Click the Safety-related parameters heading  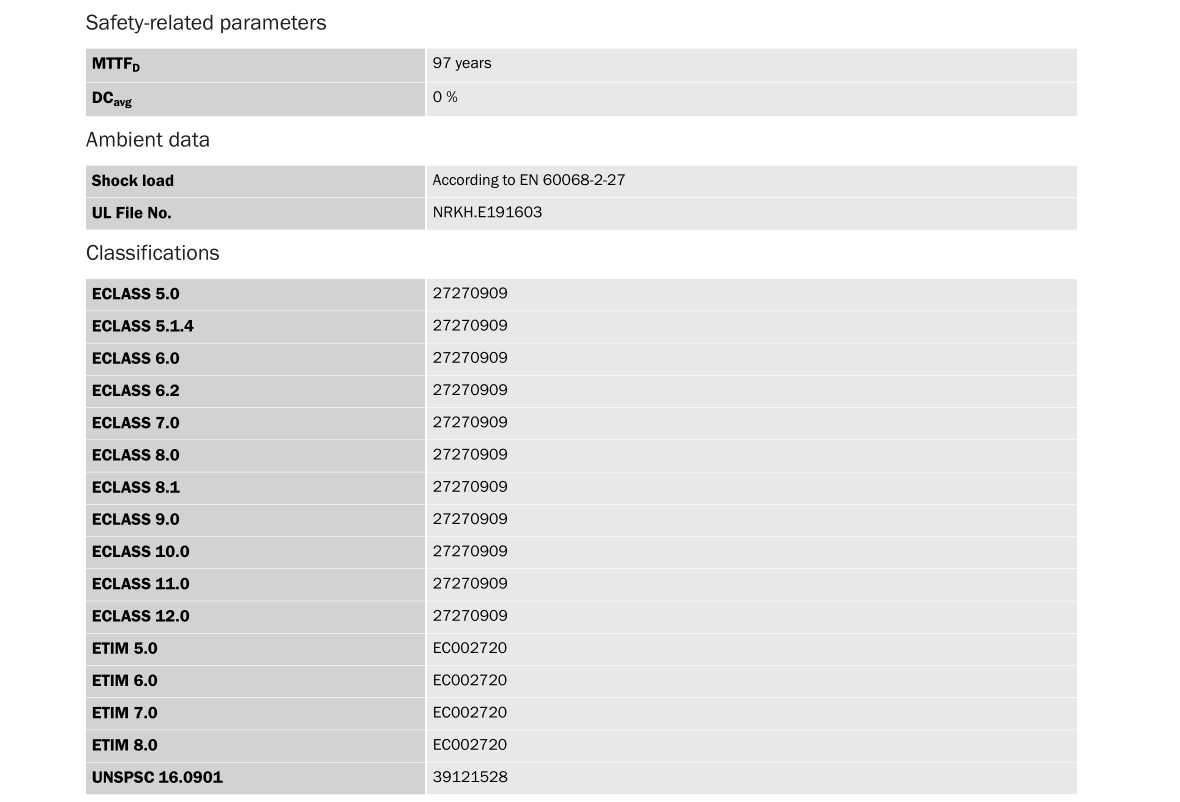coord(206,22)
